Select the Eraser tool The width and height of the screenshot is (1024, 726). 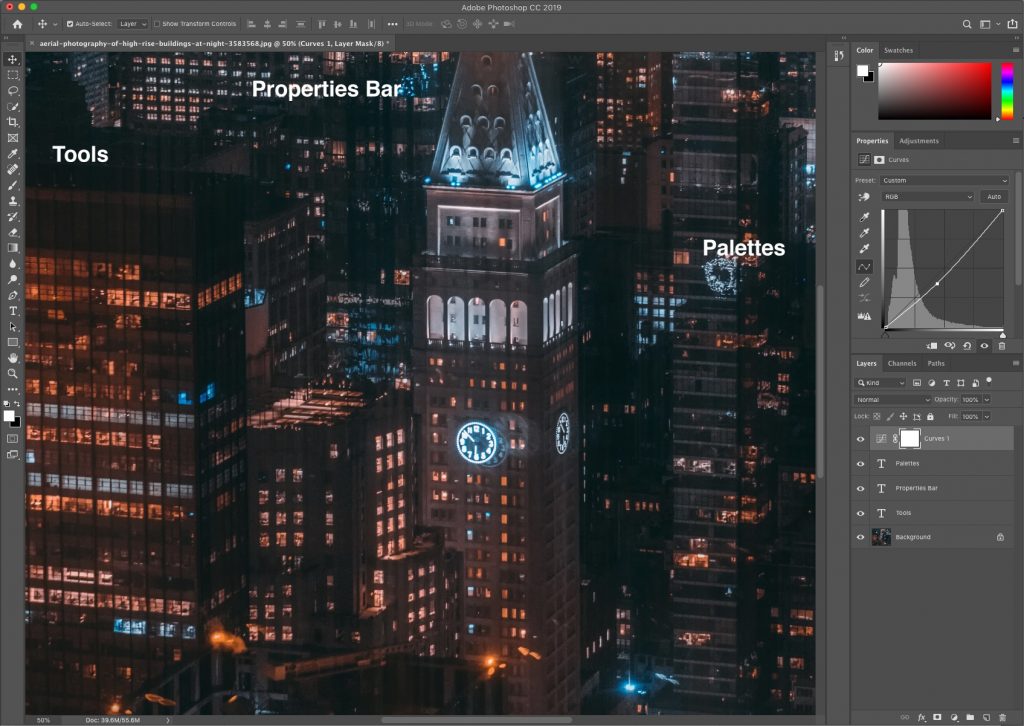[x=12, y=232]
